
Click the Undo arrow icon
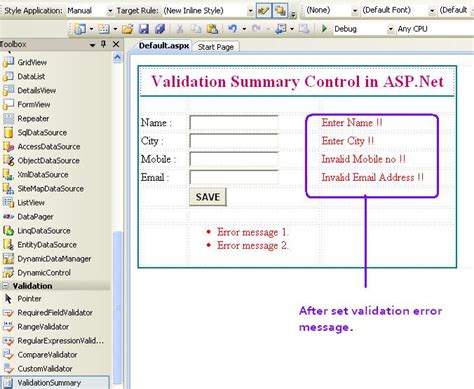pos(232,29)
